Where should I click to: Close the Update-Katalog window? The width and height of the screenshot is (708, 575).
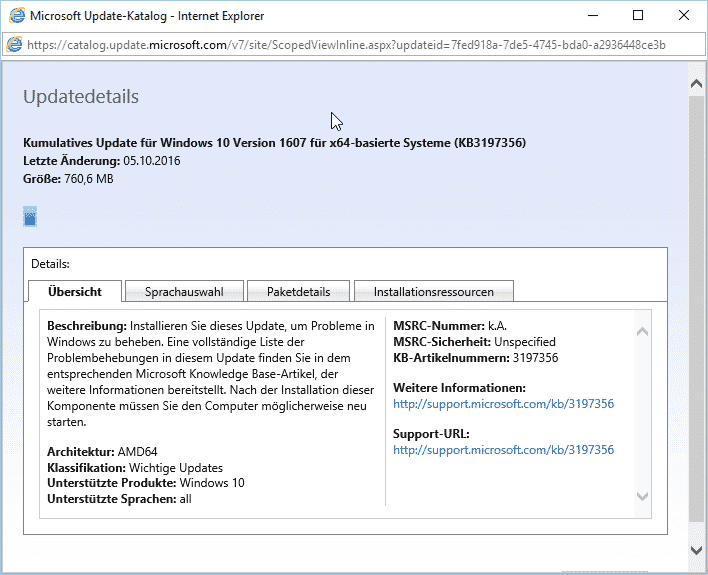click(x=684, y=15)
